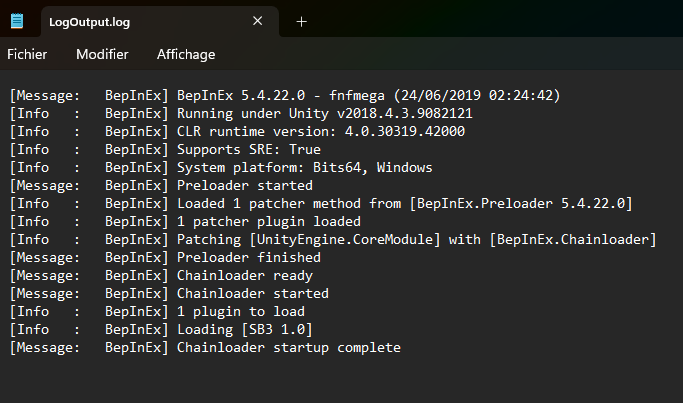This screenshot has height=403, width=683.
Task: Place cursor on Supports SRE: True line
Action: click(263, 149)
